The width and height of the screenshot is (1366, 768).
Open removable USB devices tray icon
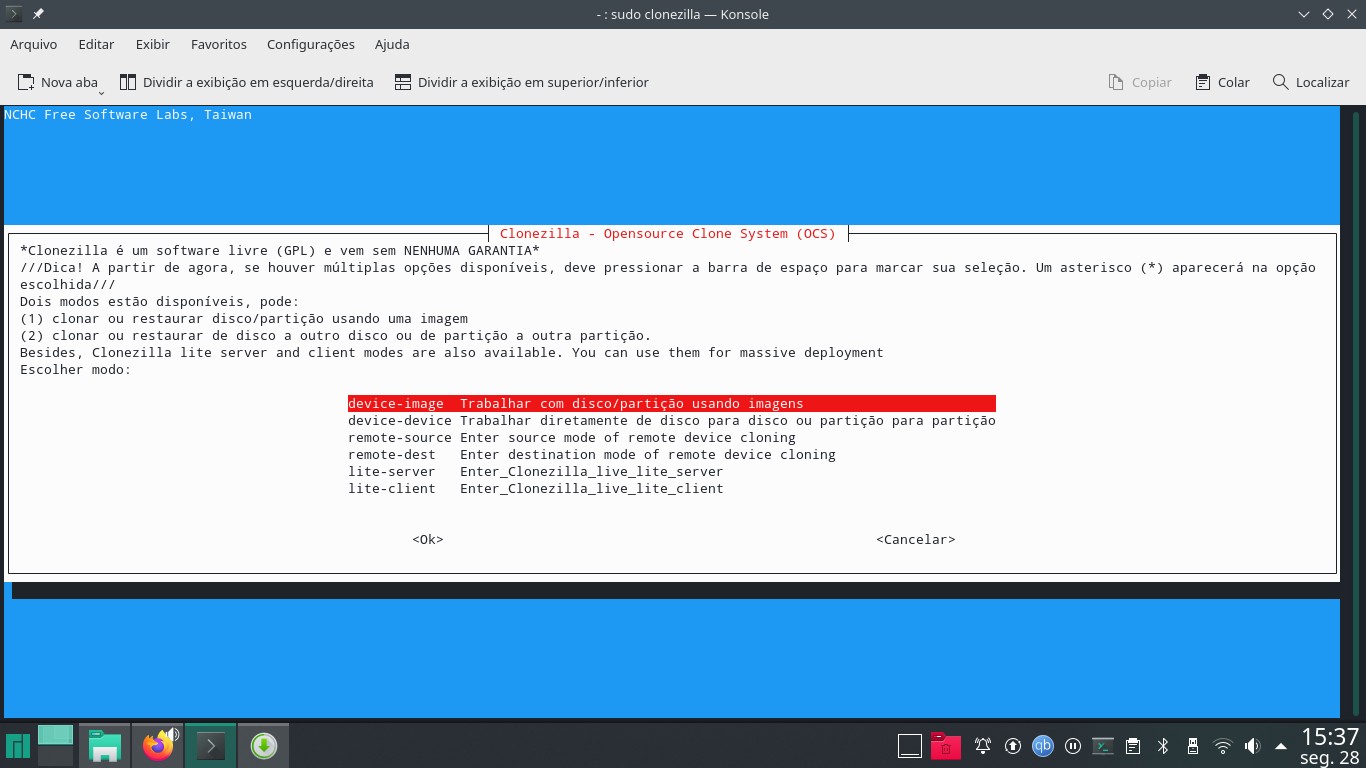1192,746
